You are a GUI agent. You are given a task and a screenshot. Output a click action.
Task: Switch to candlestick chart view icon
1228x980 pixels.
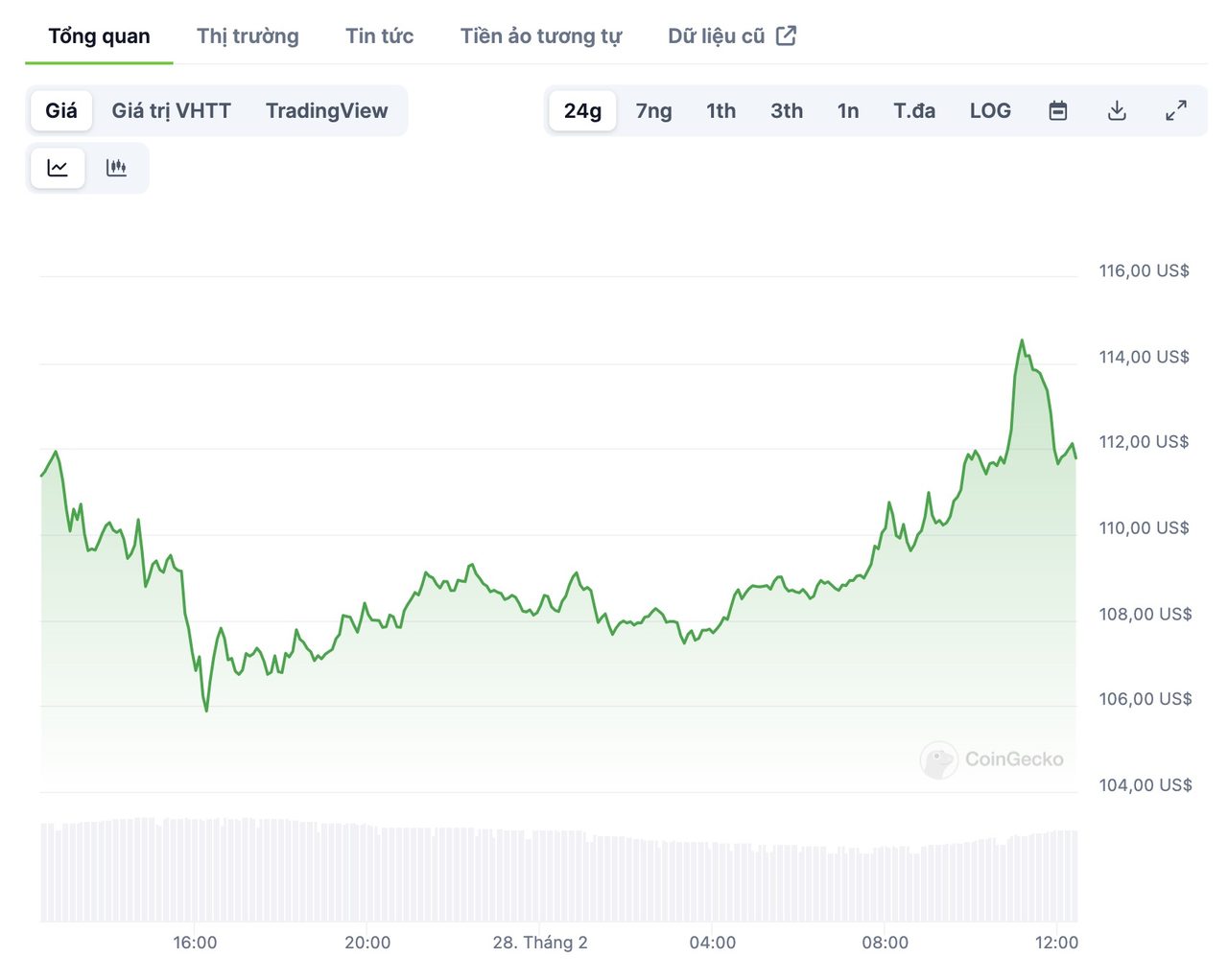116,168
